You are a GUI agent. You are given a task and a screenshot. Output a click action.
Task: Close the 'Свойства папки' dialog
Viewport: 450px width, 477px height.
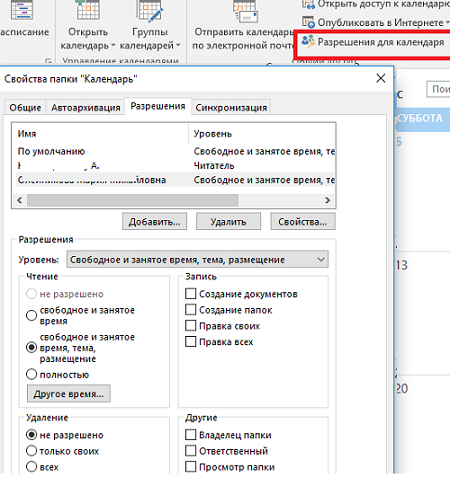click(381, 78)
